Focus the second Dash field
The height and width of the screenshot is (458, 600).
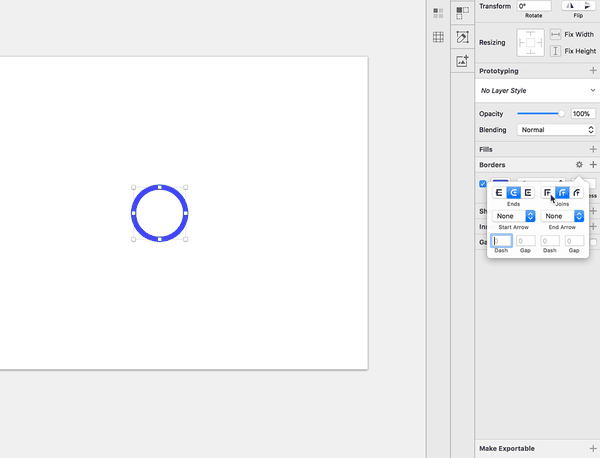pos(550,241)
